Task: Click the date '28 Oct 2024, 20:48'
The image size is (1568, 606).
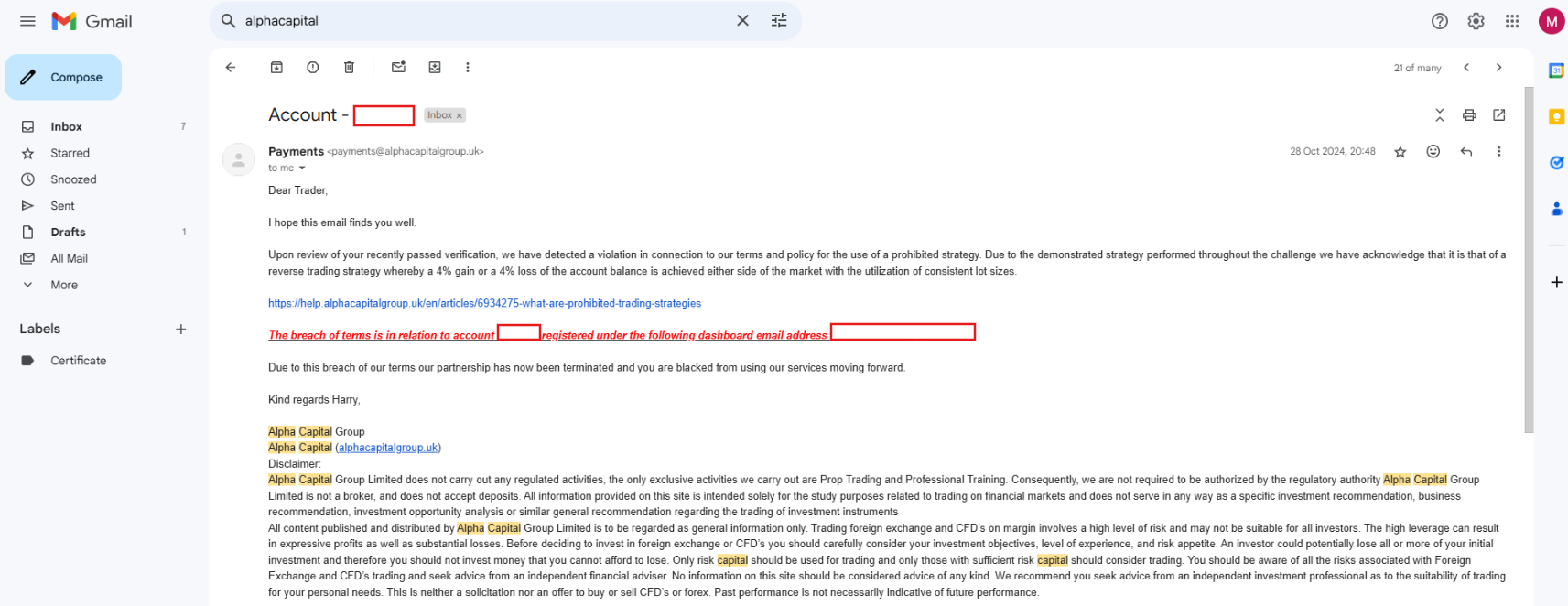Action: [x=1333, y=151]
